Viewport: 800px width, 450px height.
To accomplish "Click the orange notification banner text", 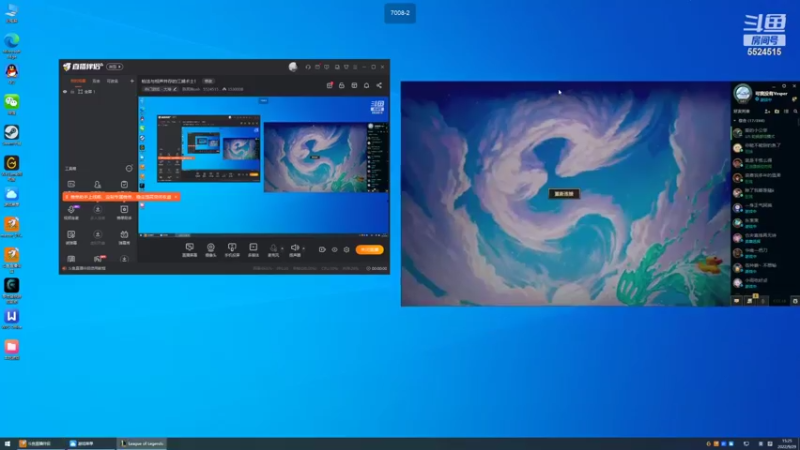I will point(120,197).
